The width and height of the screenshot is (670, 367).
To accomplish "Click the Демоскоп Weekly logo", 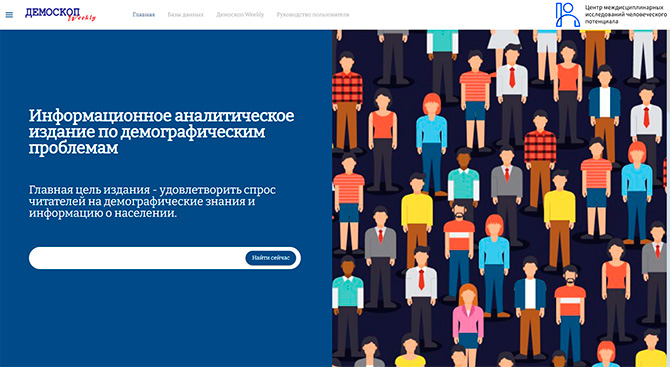I will [60, 14].
